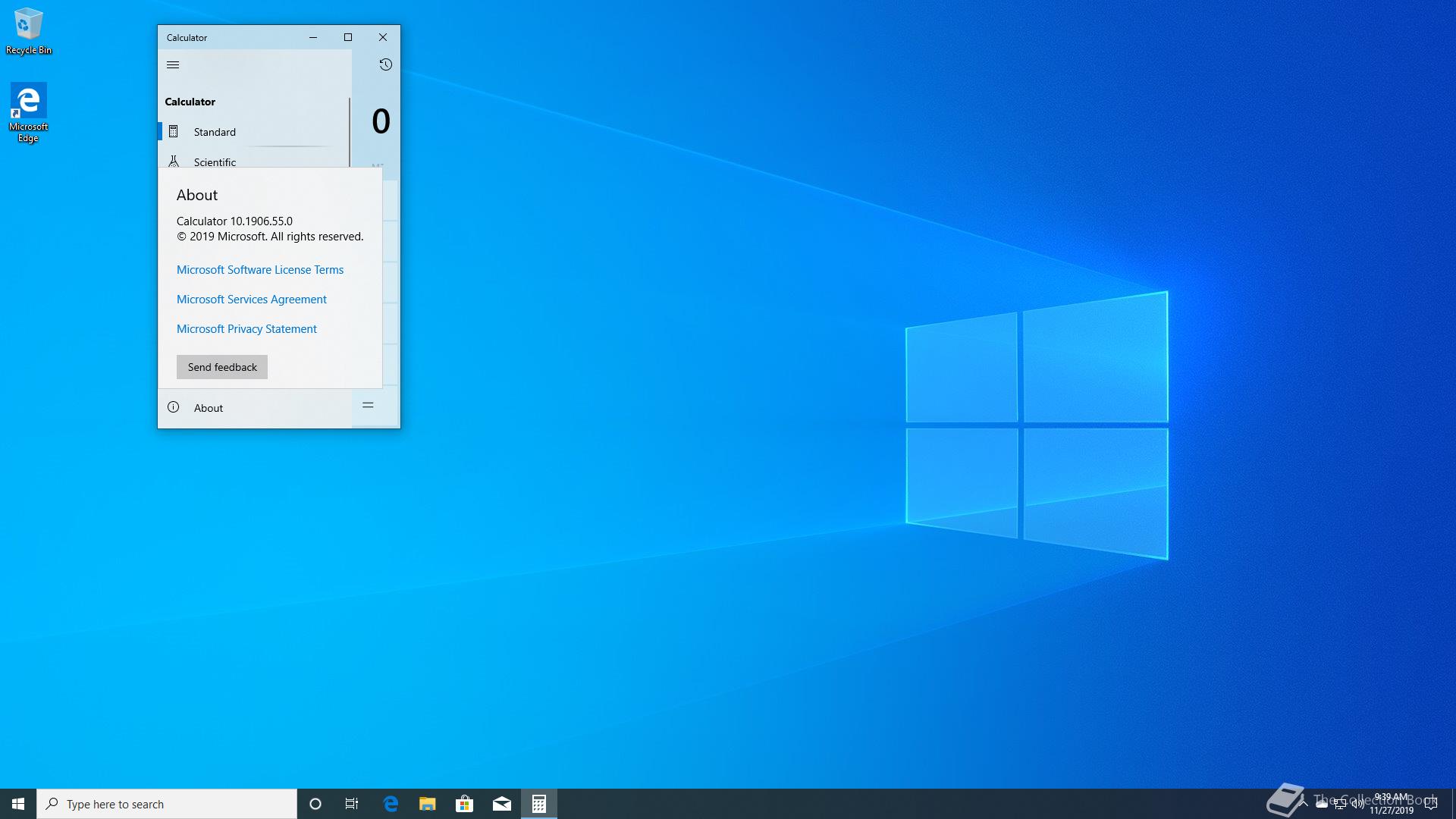Open Microsoft Privacy Statement link

point(246,329)
